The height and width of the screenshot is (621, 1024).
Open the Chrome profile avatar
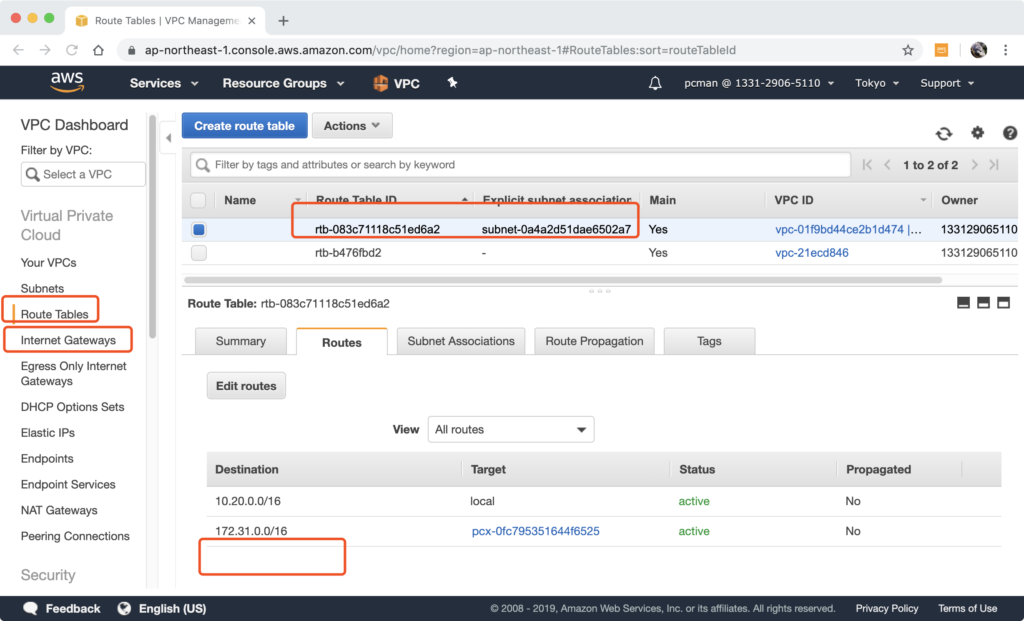click(x=978, y=50)
